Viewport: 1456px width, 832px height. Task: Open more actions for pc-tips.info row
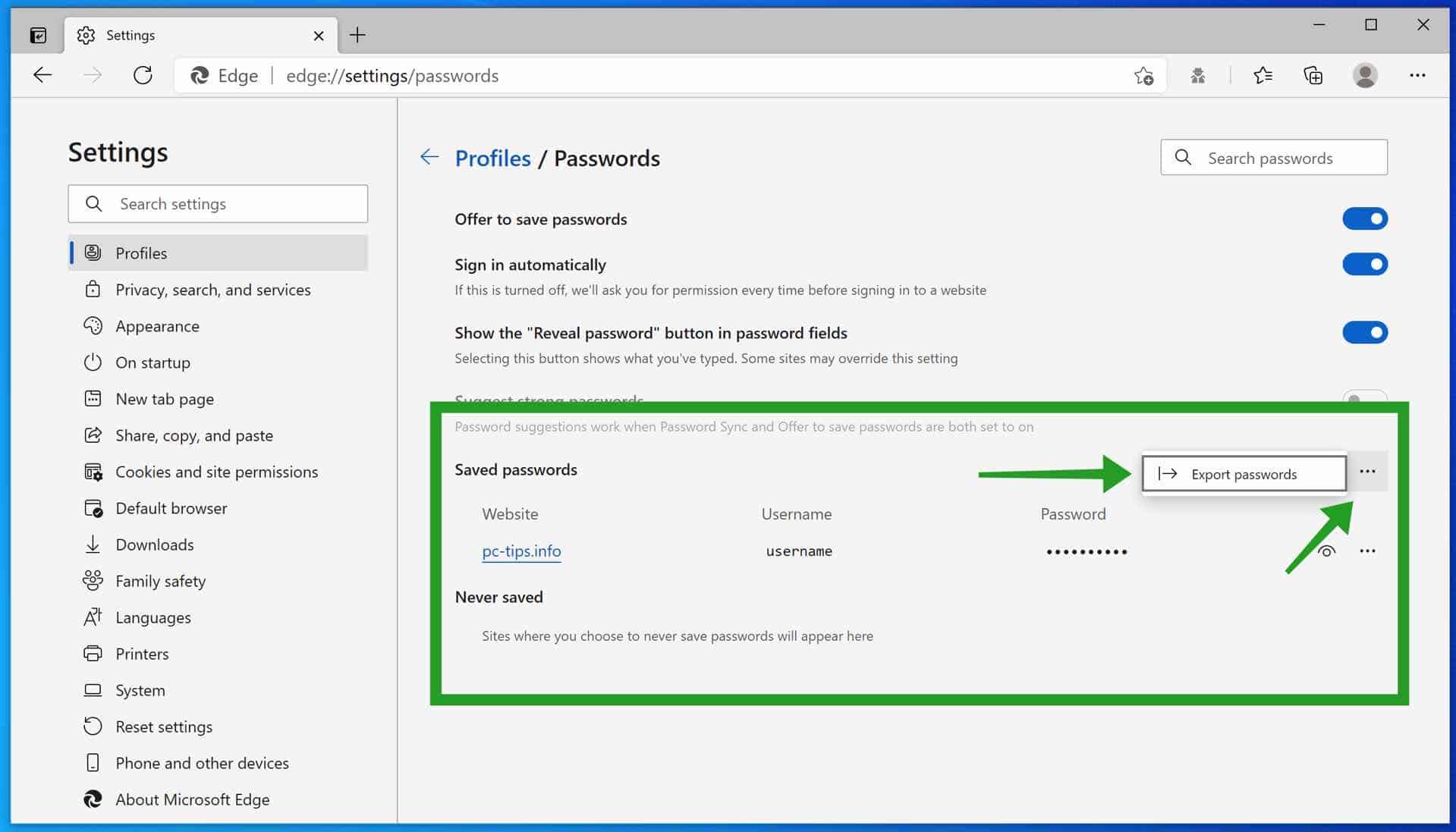1367,551
